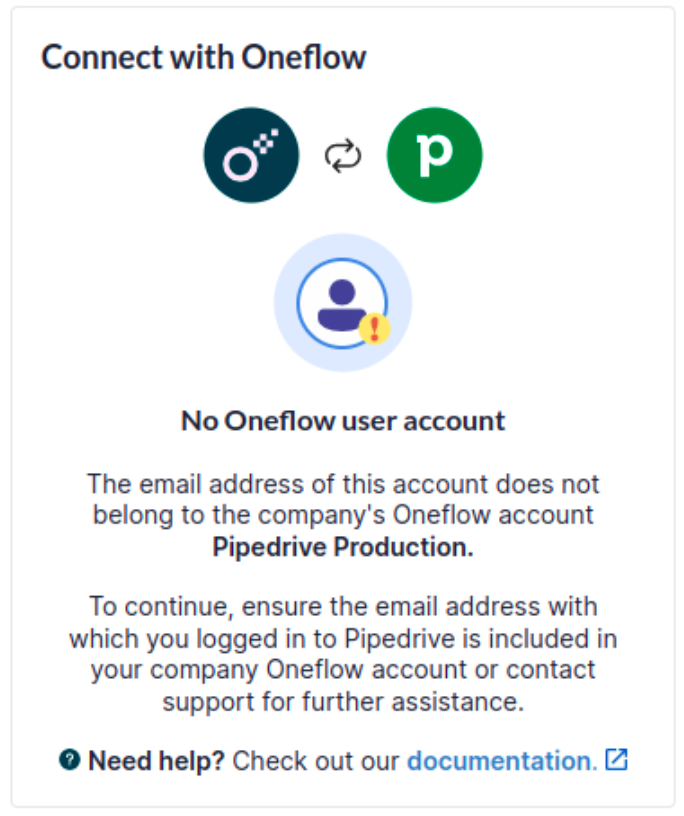The image size is (684, 816).
Task: Click the email address explanation paragraph
Action: point(342,515)
